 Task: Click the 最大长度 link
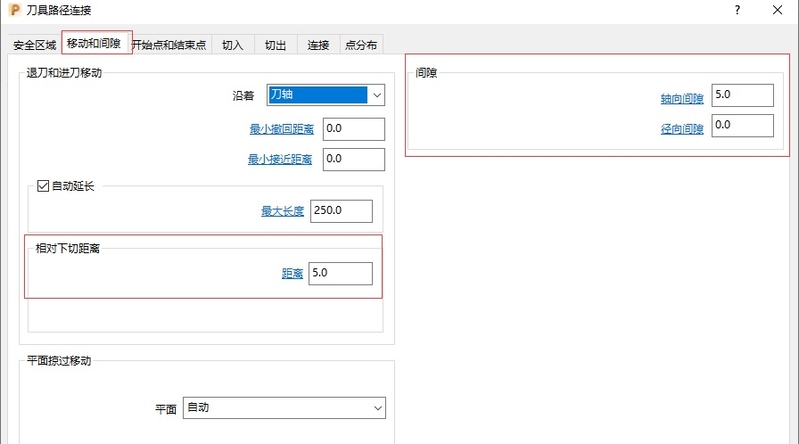(x=283, y=211)
